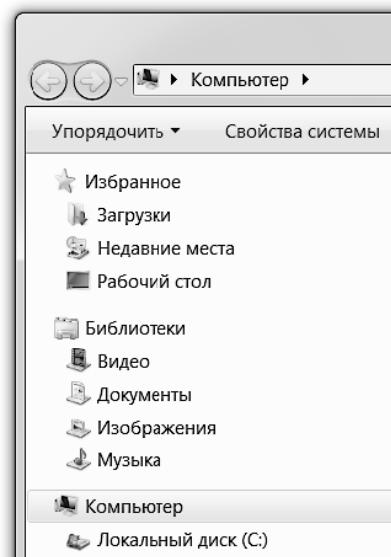This screenshot has height=557, width=391.
Task: Select Избранное in navigation pane
Action: pyautogui.click(x=133, y=182)
